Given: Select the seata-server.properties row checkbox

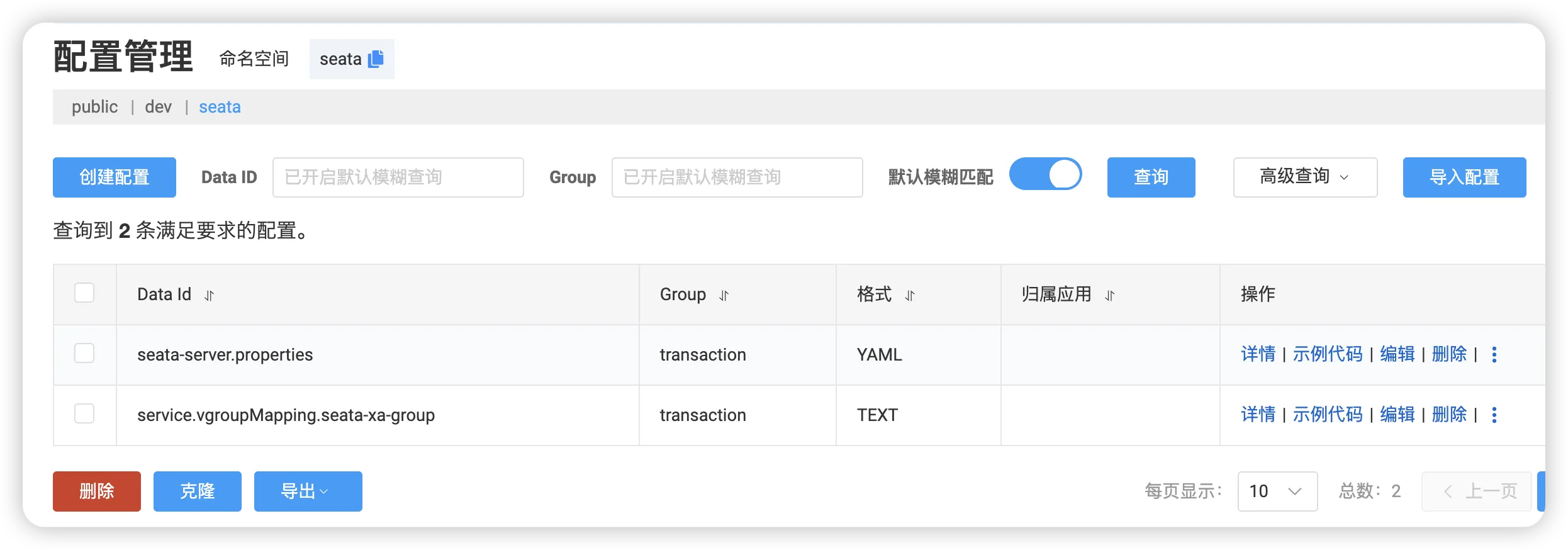Looking at the screenshot, I should coord(84,353).
